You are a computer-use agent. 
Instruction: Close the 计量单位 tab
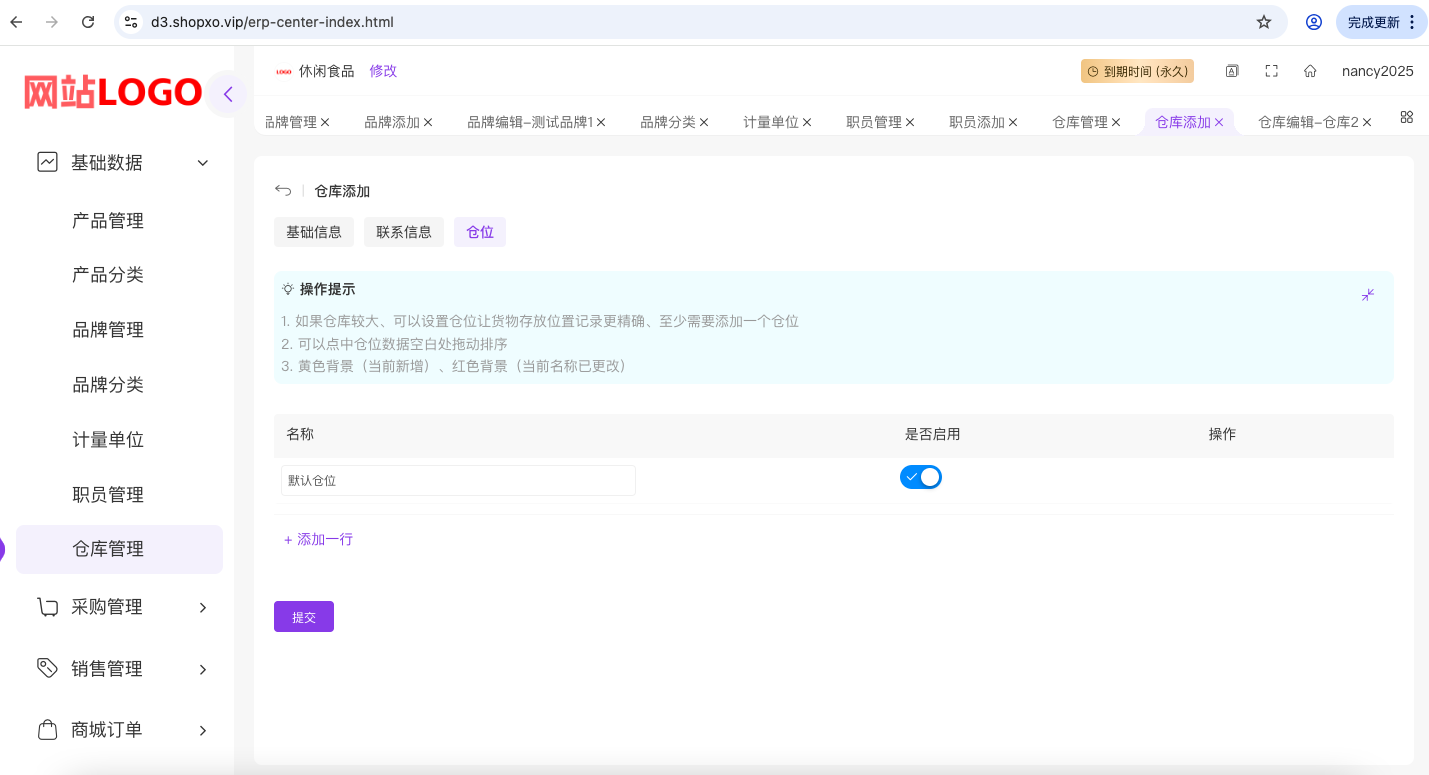807,122
